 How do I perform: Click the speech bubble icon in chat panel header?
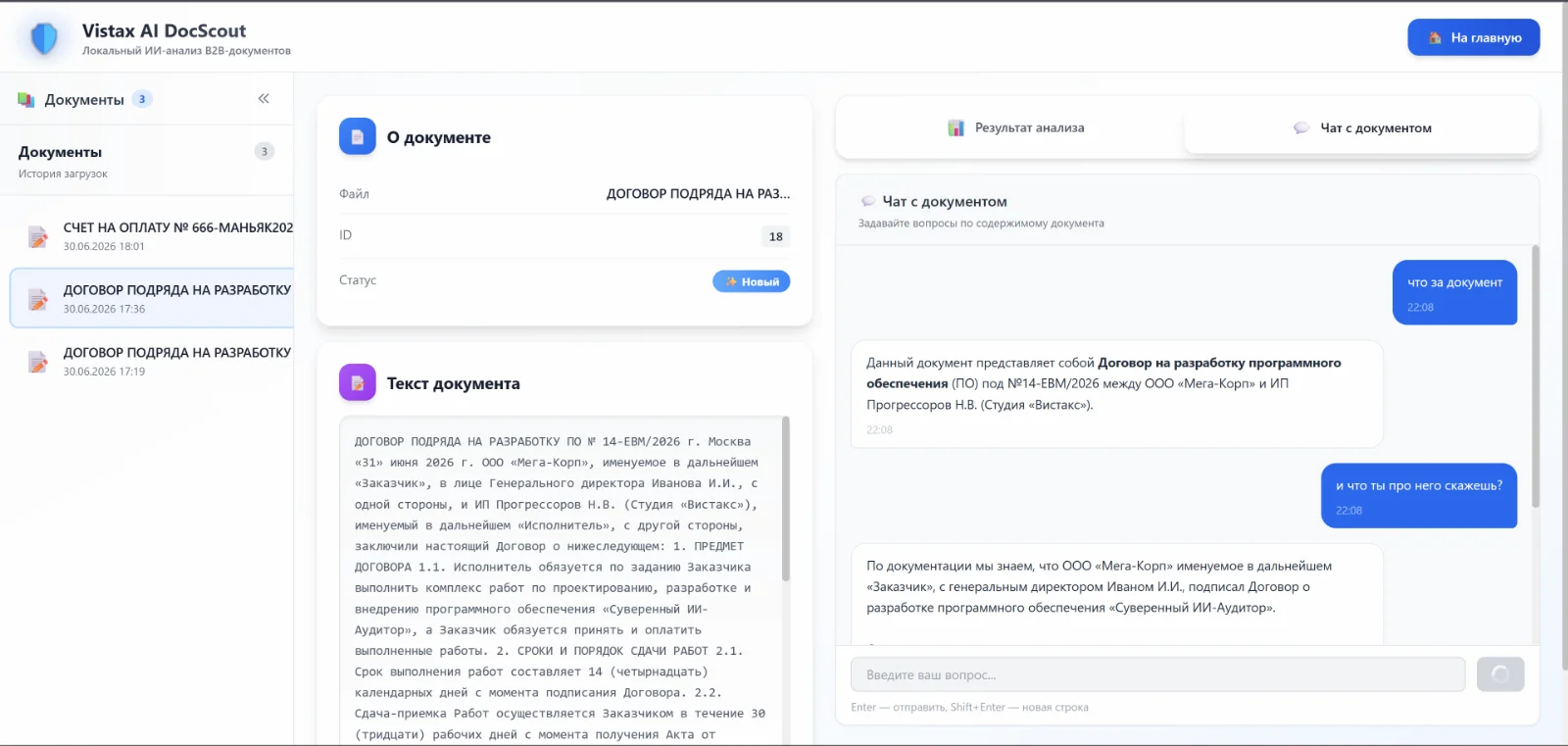pos(868,202)
